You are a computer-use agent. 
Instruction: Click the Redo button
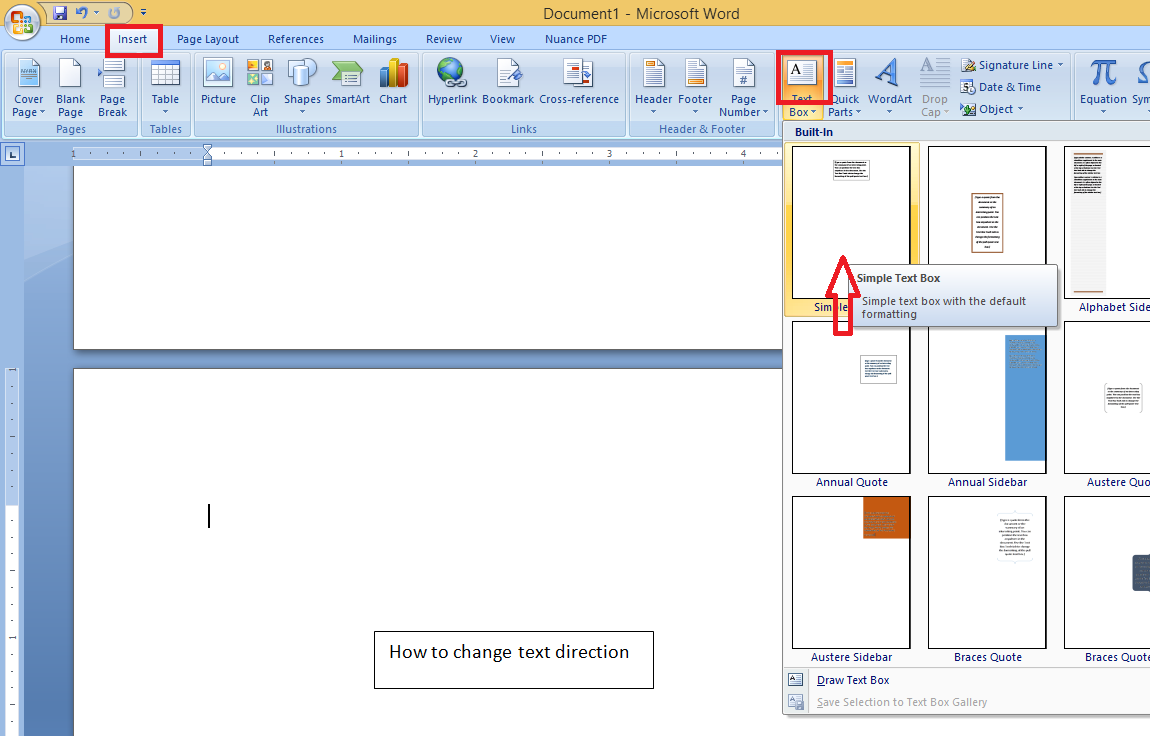[x=114, y=12]
